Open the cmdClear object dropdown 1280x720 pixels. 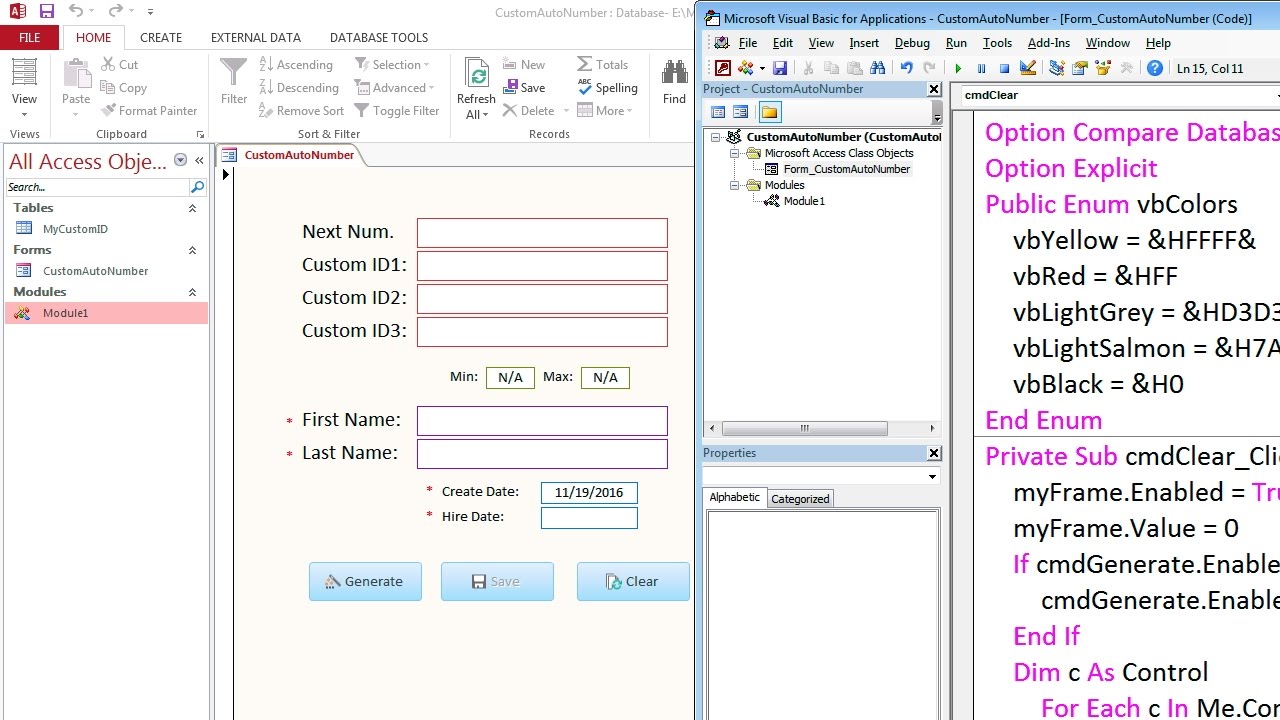[x=1276, y=96]
